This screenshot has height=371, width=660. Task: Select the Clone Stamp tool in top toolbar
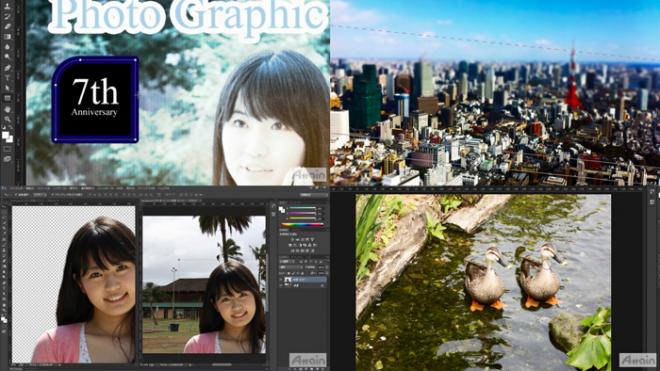[7, 6]
